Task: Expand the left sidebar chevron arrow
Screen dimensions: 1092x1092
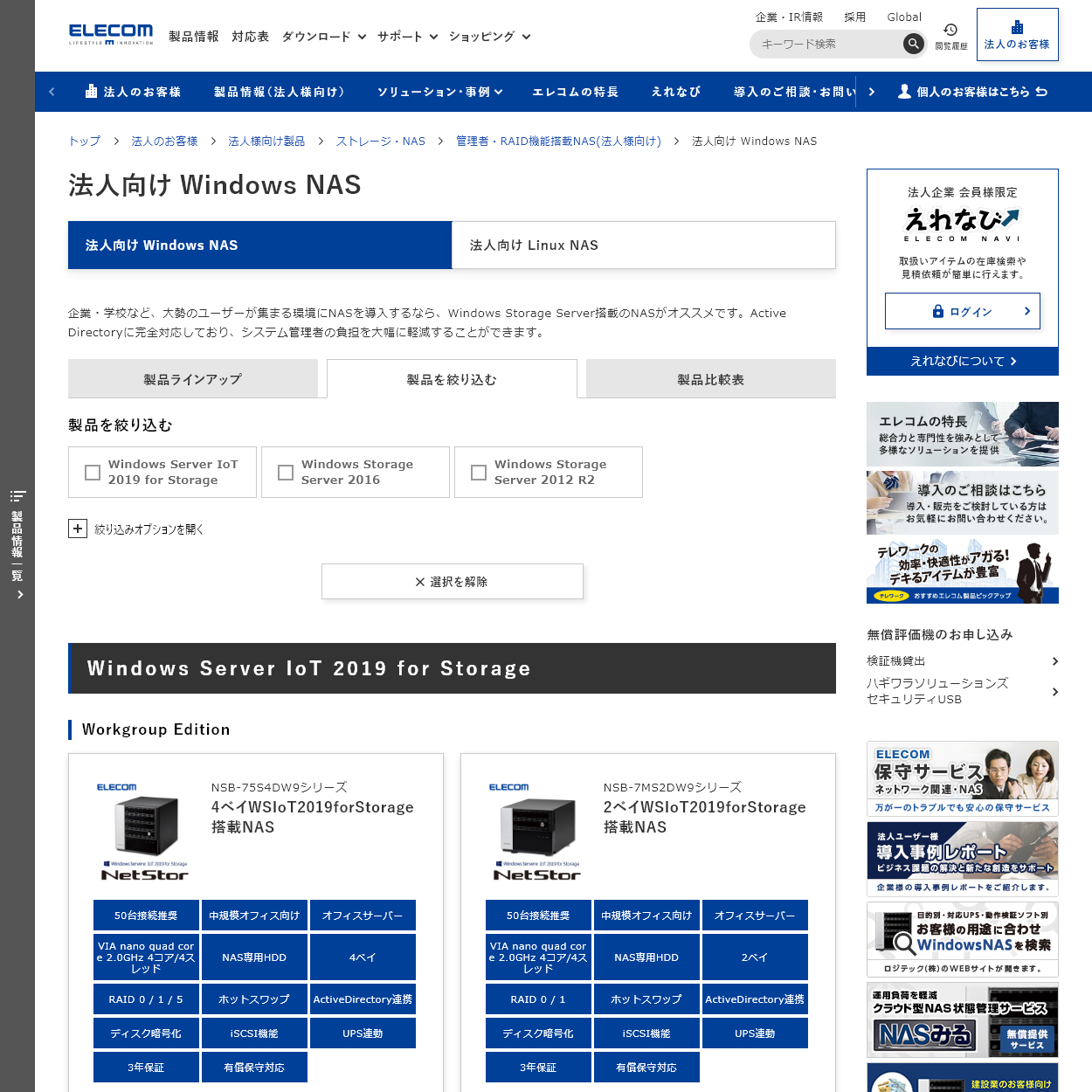Action: tap(19, 595)
